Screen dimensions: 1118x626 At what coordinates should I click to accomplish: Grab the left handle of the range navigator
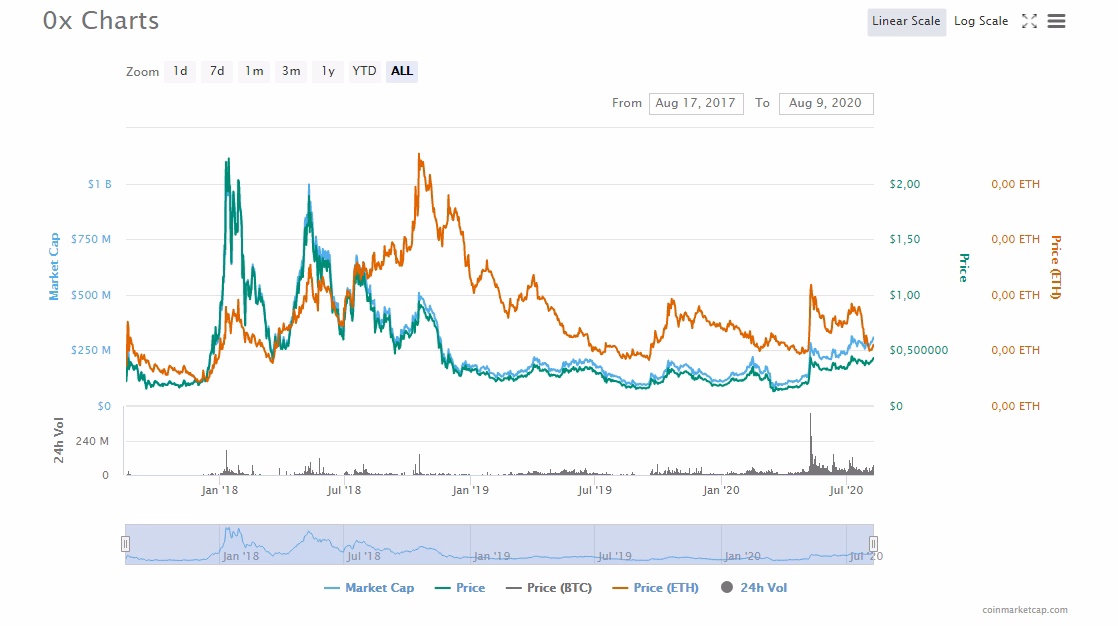click(125, 543)
